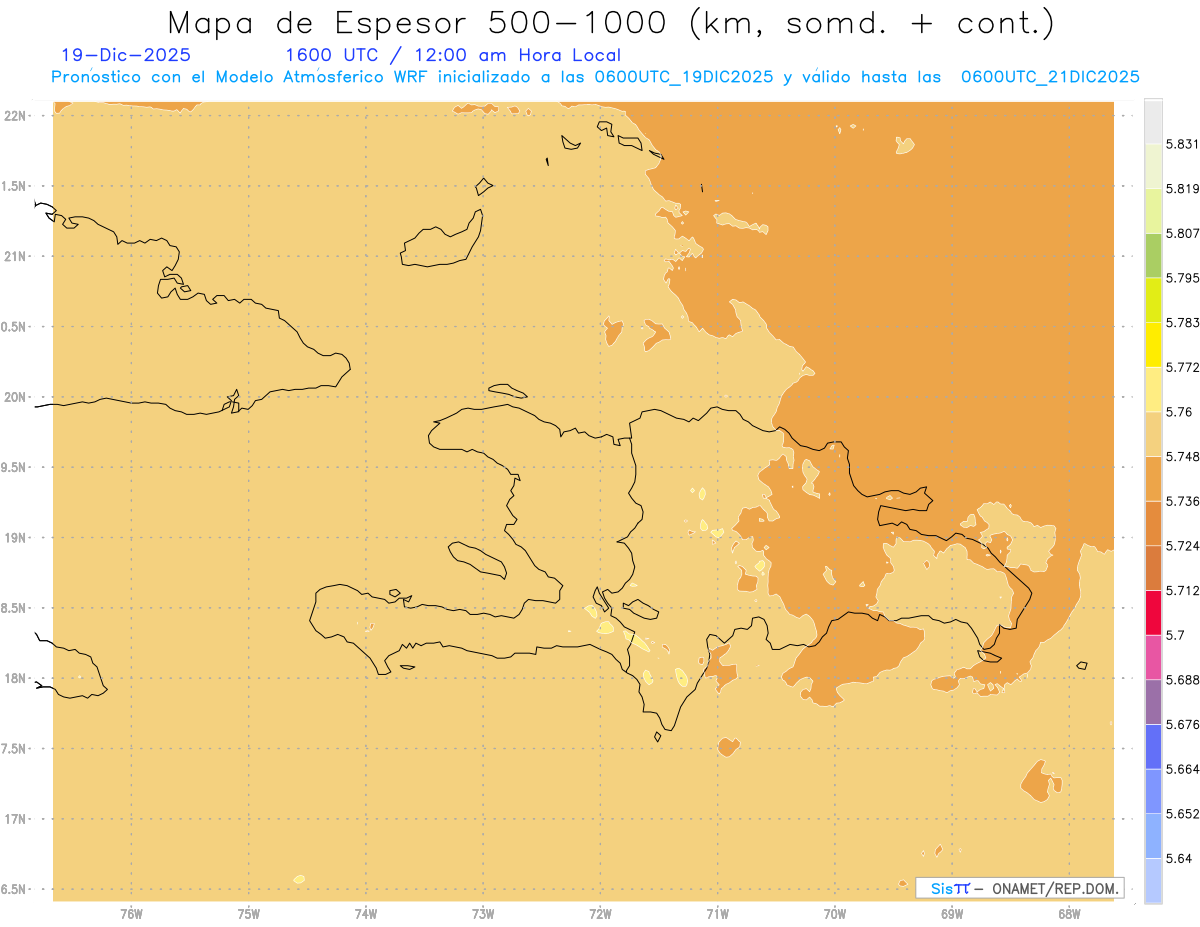Viewport: 1200px width, 927px height.
Task: Click the legend value 5.772
Action: pos(1183,367)
